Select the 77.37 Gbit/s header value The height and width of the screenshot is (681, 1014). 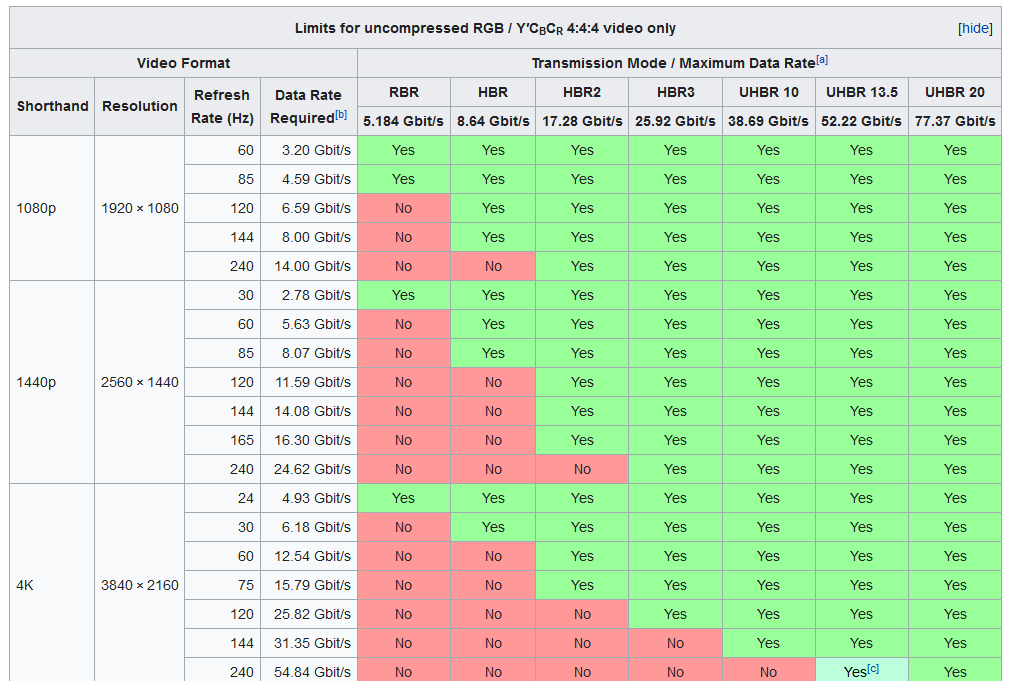pos(955,121)
